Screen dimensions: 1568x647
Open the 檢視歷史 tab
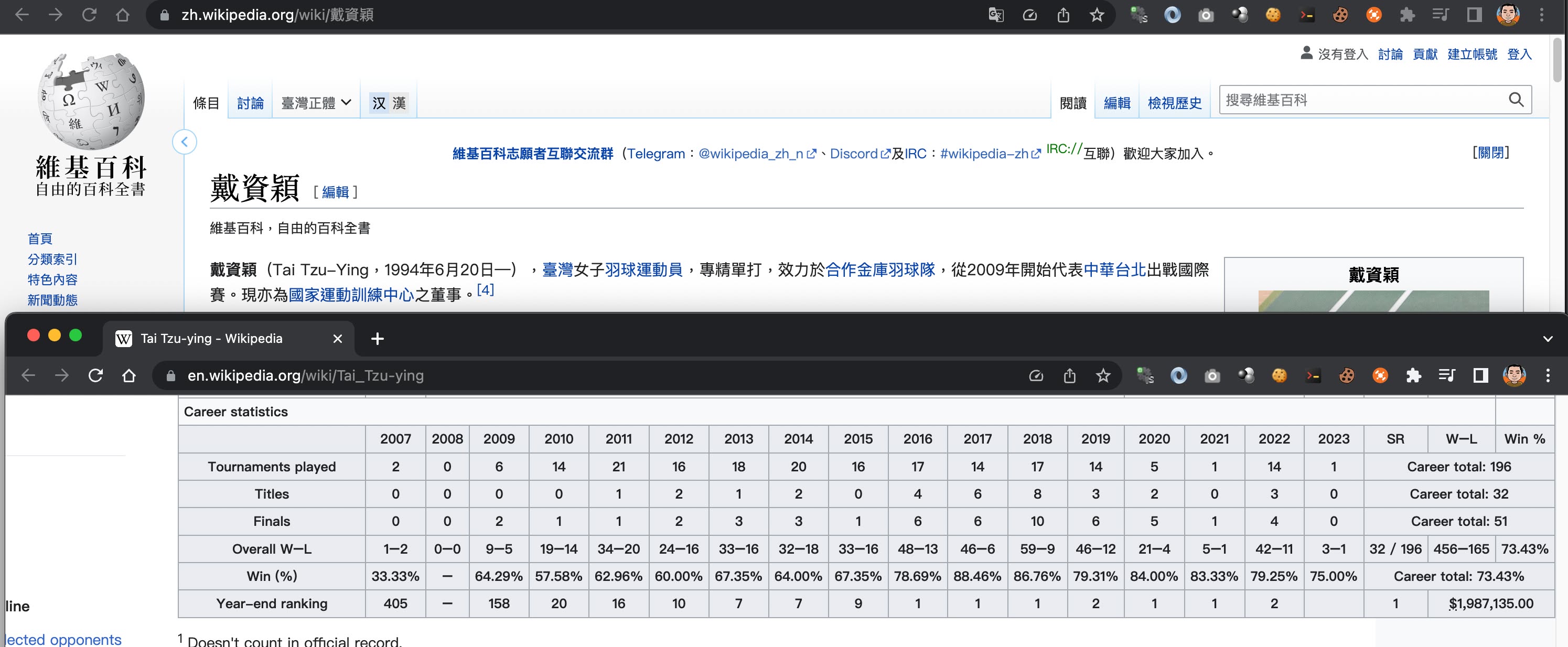click(1175, 103)
